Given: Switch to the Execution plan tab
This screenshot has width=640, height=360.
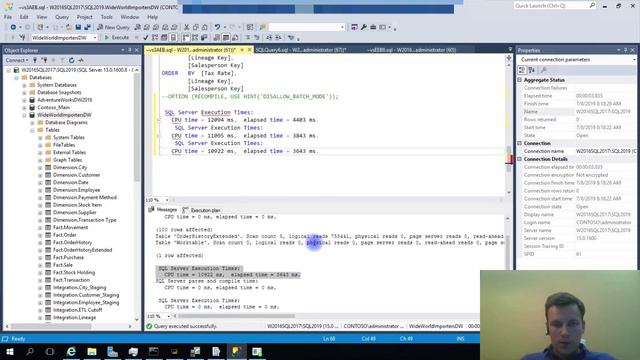Looking at the screenshot, I should pyautogui.click(x=202, y=210).
